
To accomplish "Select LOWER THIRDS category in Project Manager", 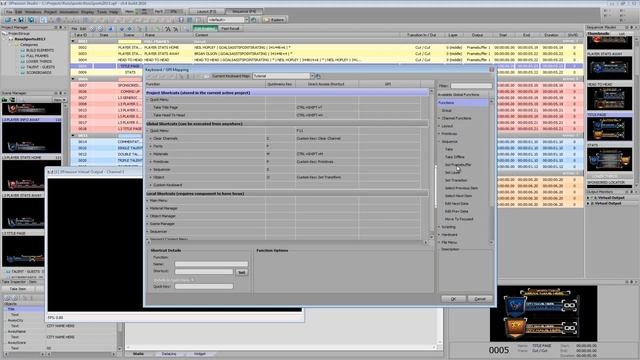I will pos(39,61).
